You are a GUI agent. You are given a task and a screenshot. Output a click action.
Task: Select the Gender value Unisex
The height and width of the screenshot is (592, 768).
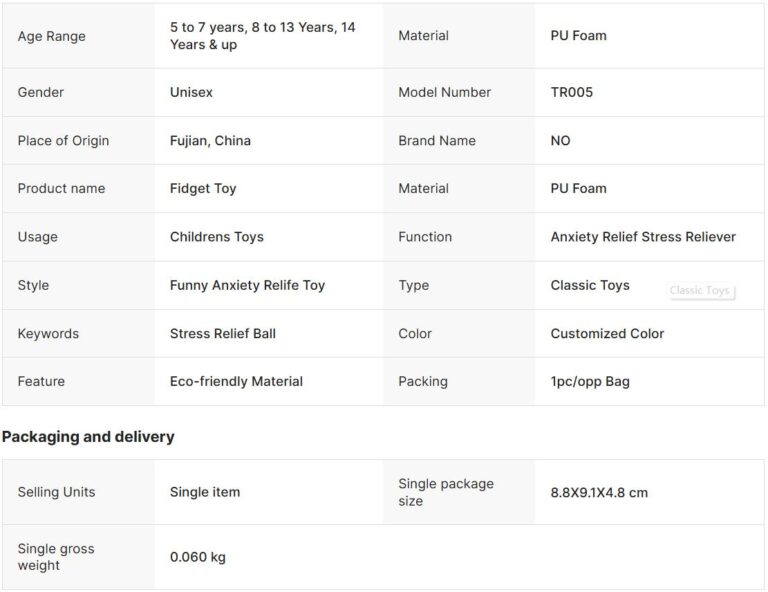(191, 92)
